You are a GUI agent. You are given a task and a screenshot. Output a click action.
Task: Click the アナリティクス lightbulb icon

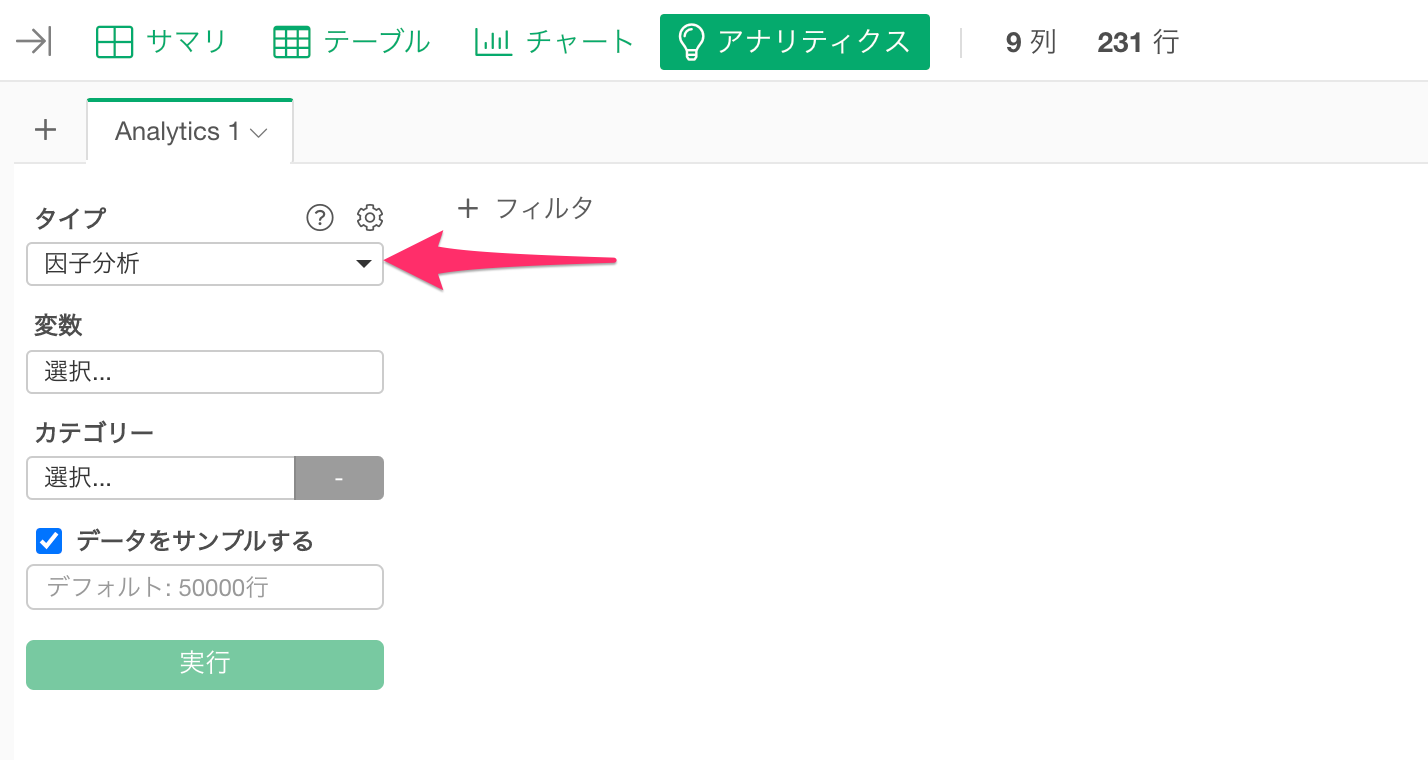(691, 42)
